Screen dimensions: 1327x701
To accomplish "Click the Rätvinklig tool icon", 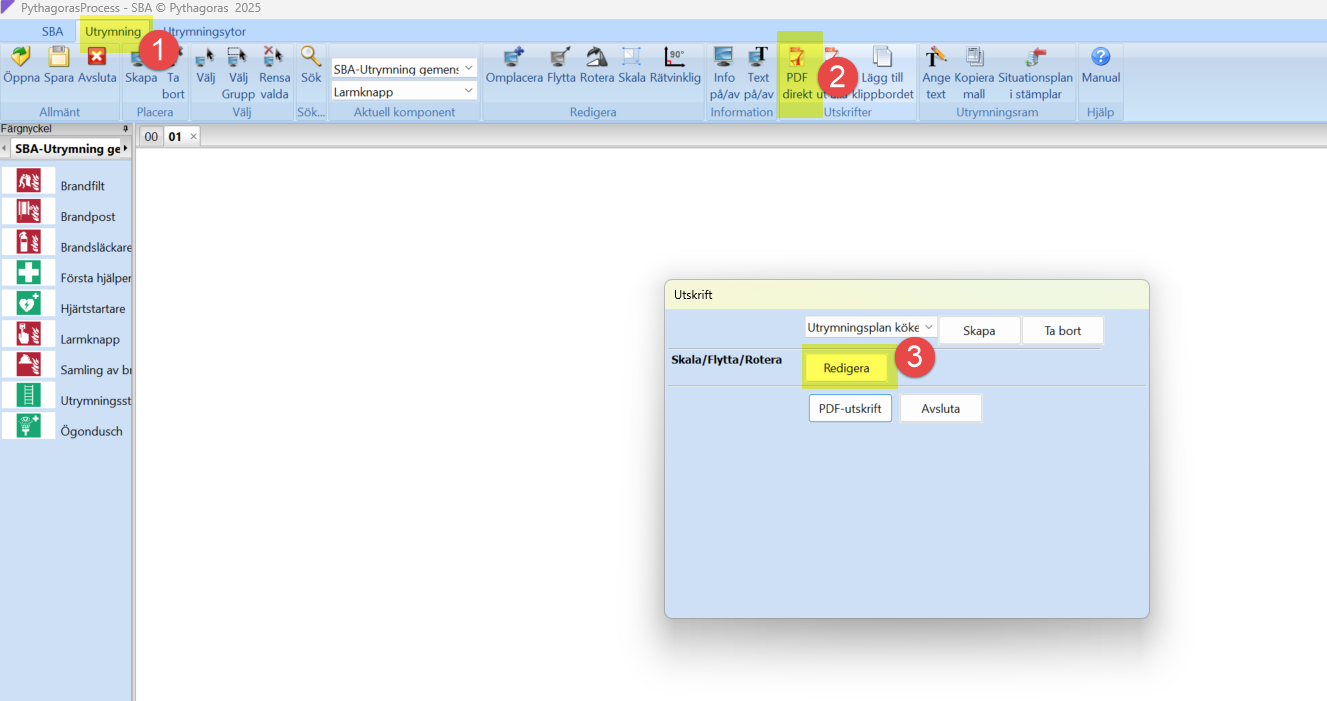I will click(675, 58).
